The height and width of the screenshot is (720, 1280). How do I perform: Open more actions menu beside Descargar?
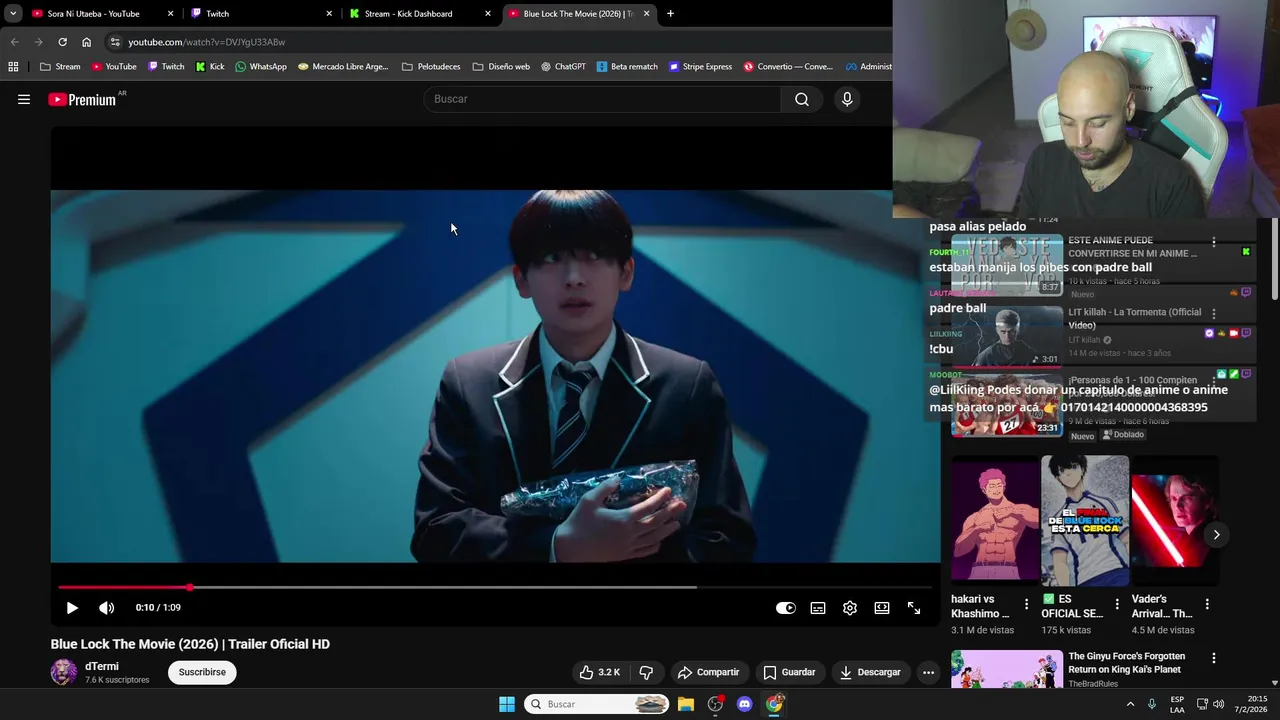pyautogui.click(x=928, y=672)
